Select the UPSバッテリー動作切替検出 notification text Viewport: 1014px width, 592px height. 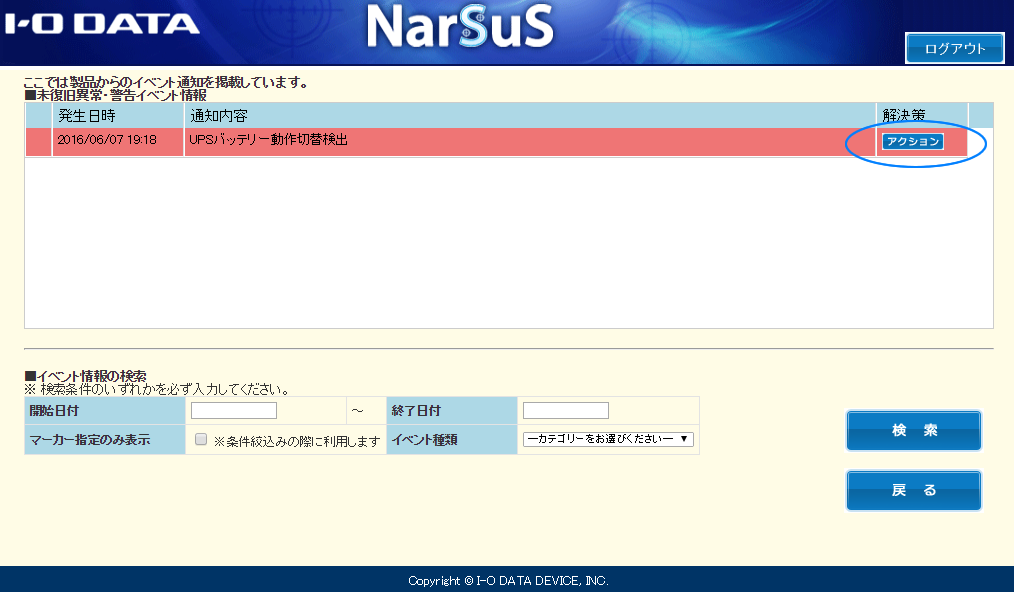pyautogui.click(x=268, y=140)
